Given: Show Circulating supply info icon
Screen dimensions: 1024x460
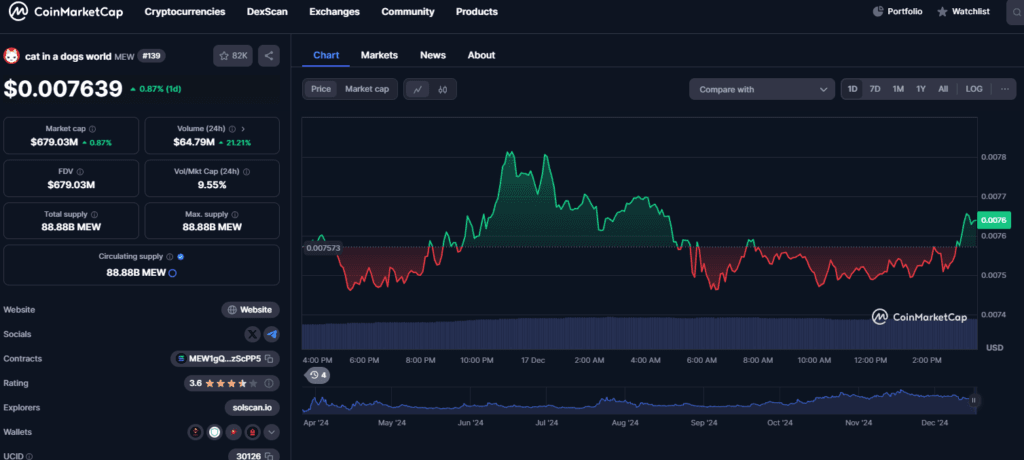Looking at the screenshot, I should (x=169, y=257).
